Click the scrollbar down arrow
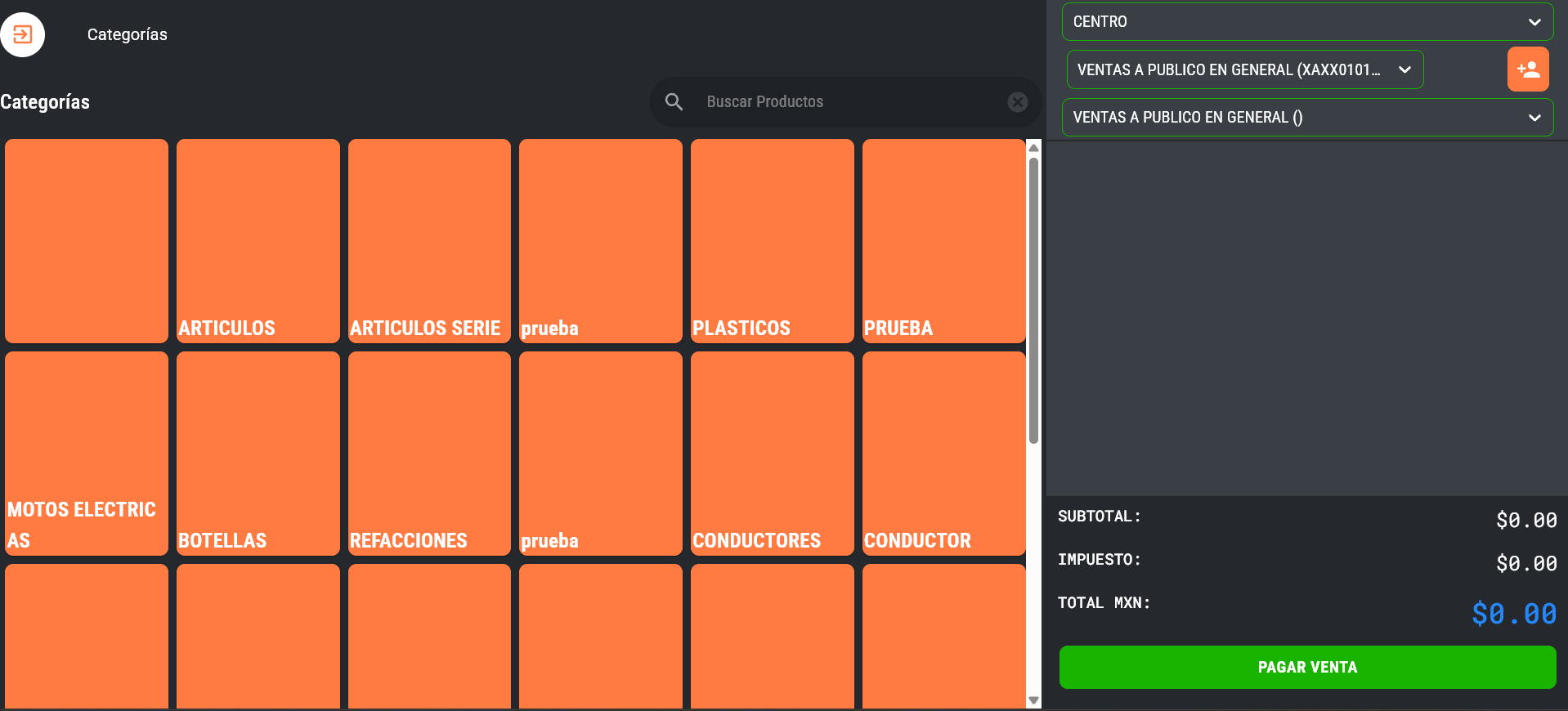Viewport: 1568px width, 711px height. tap(1033, 700)
